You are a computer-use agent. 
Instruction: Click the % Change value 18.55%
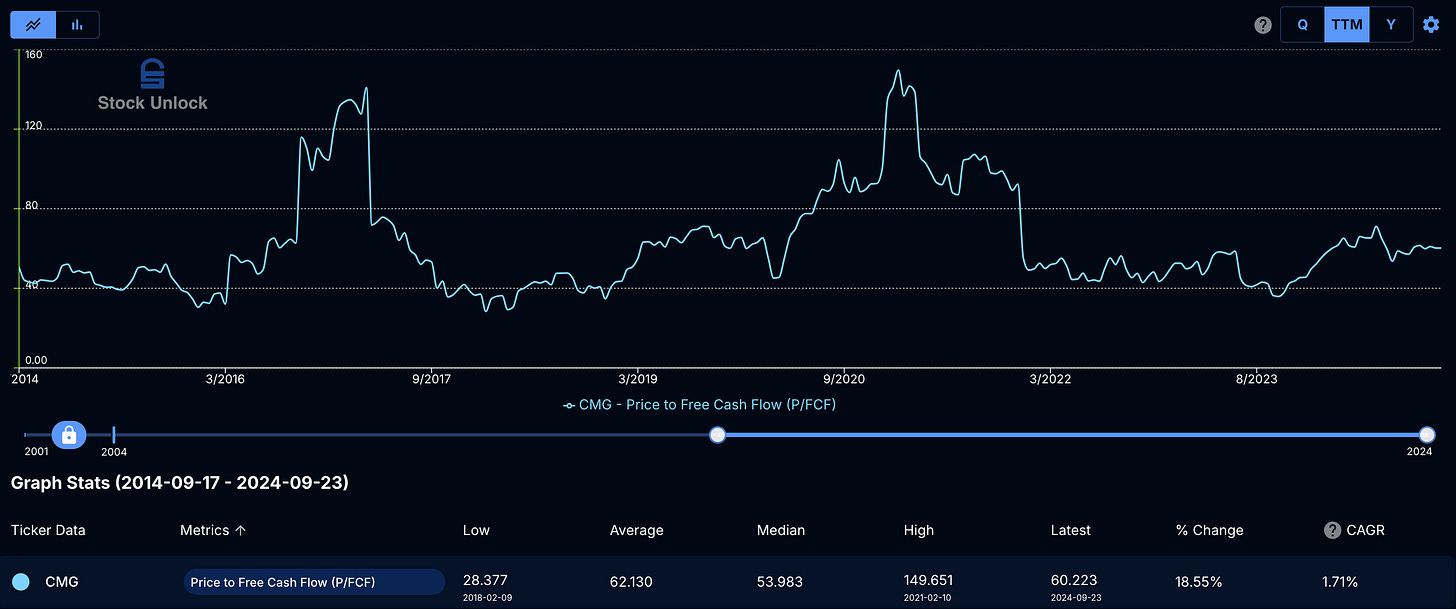pyautogui.click(x=1200, y=581)
